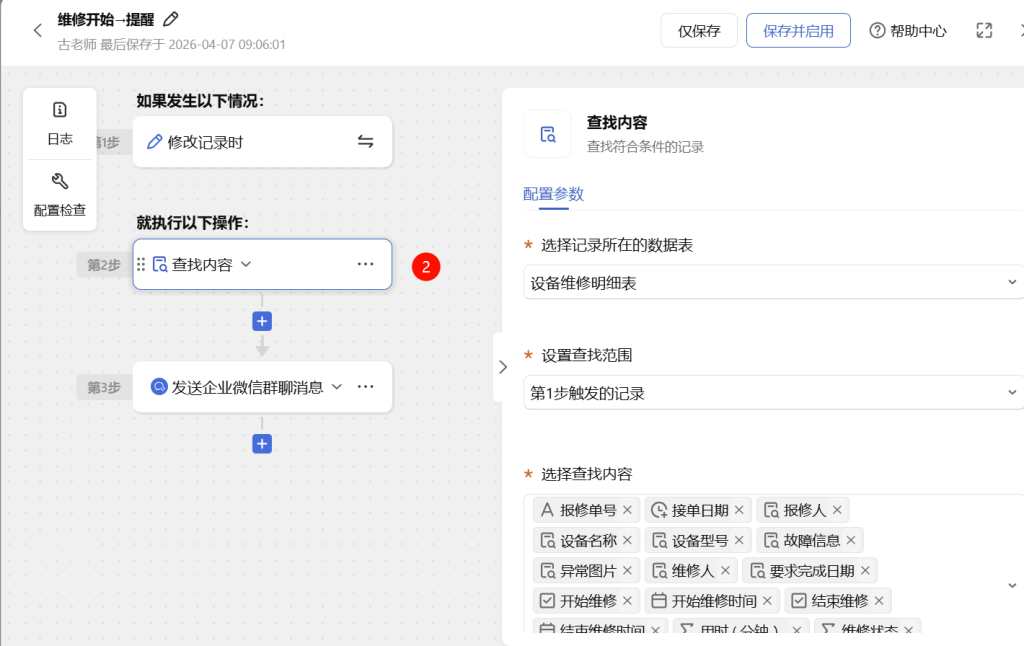Click the 设置查找范围 label
Image resolution: width=1024 pixels, height=646 pixels.
pyautogui.click(x=586, y=355)
